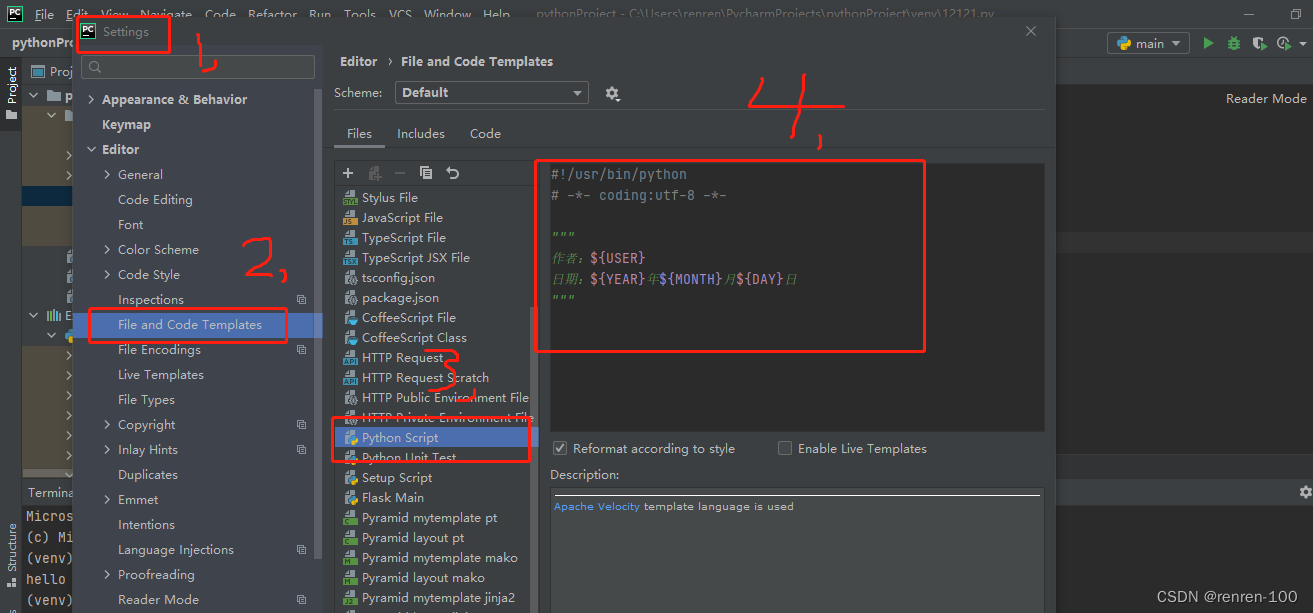Click the Pyramid layout mako icon
The width and height of the screenshot is (1313, 613).
[350, 578]
